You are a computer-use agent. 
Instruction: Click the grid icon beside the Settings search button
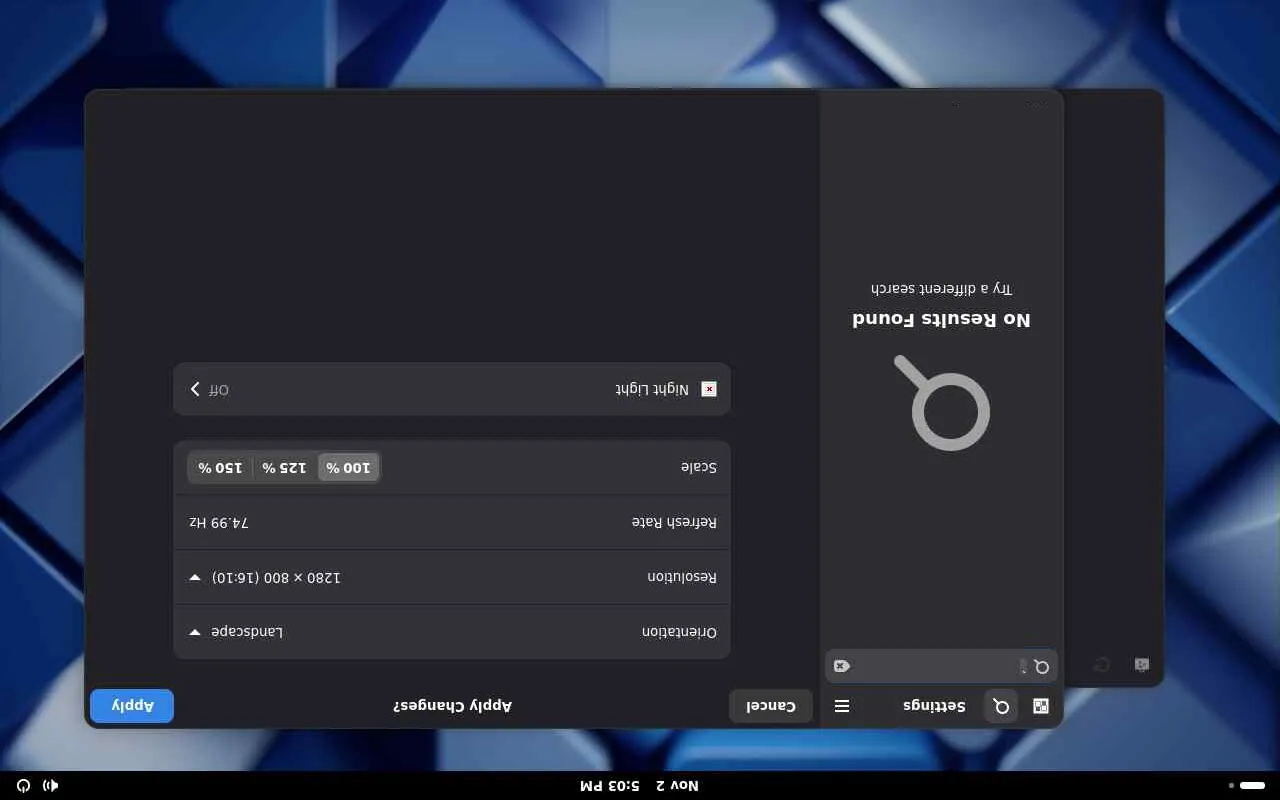tap(1041, 706)
